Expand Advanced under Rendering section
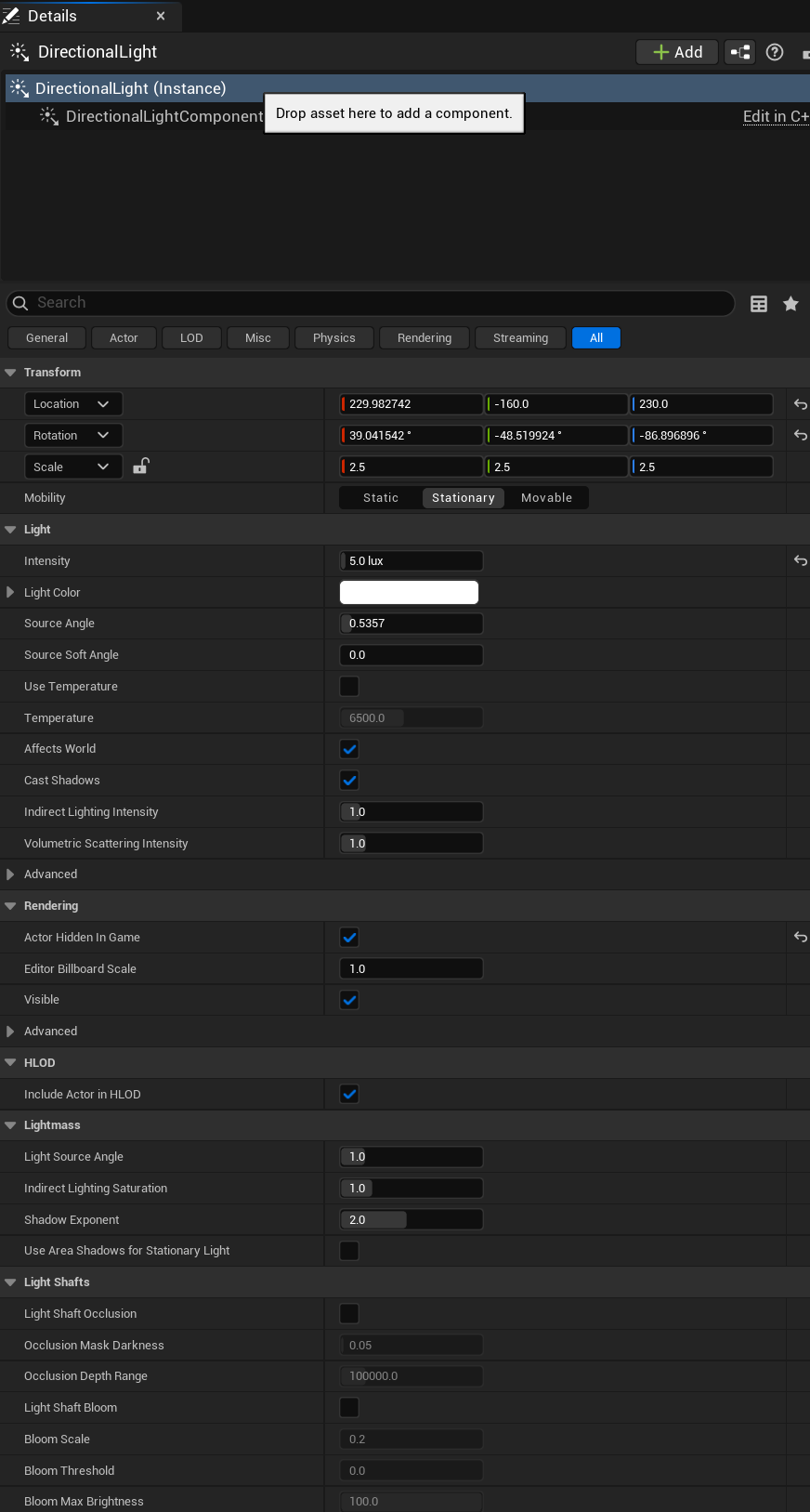Screen dimensions: 810x1512 [10, 1032]
